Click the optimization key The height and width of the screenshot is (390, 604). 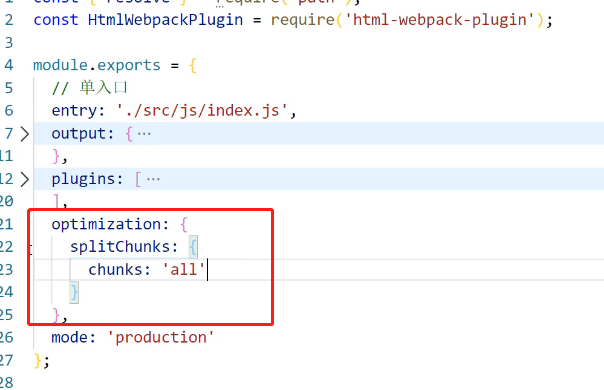(x=106, y=224)
